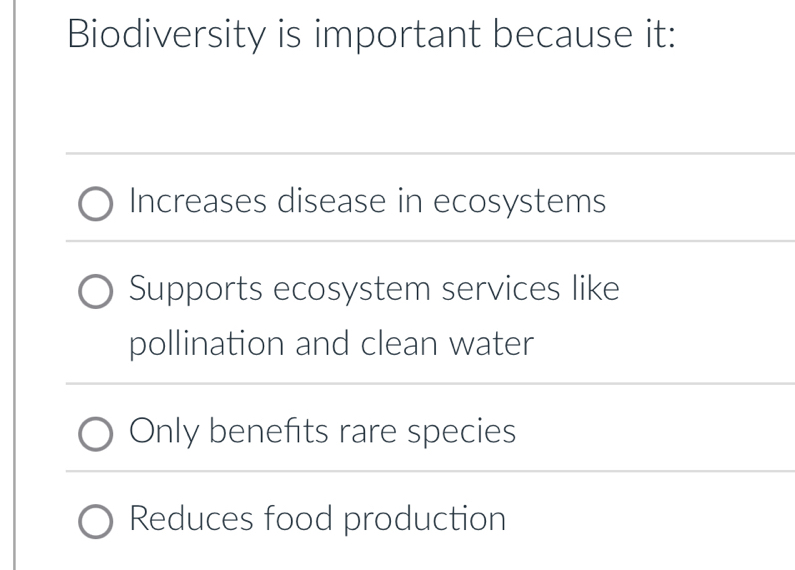Click the 'Supports ecosystem services like' answer text
This screenshot has width=795, height=570.
[x=375, y=289]
